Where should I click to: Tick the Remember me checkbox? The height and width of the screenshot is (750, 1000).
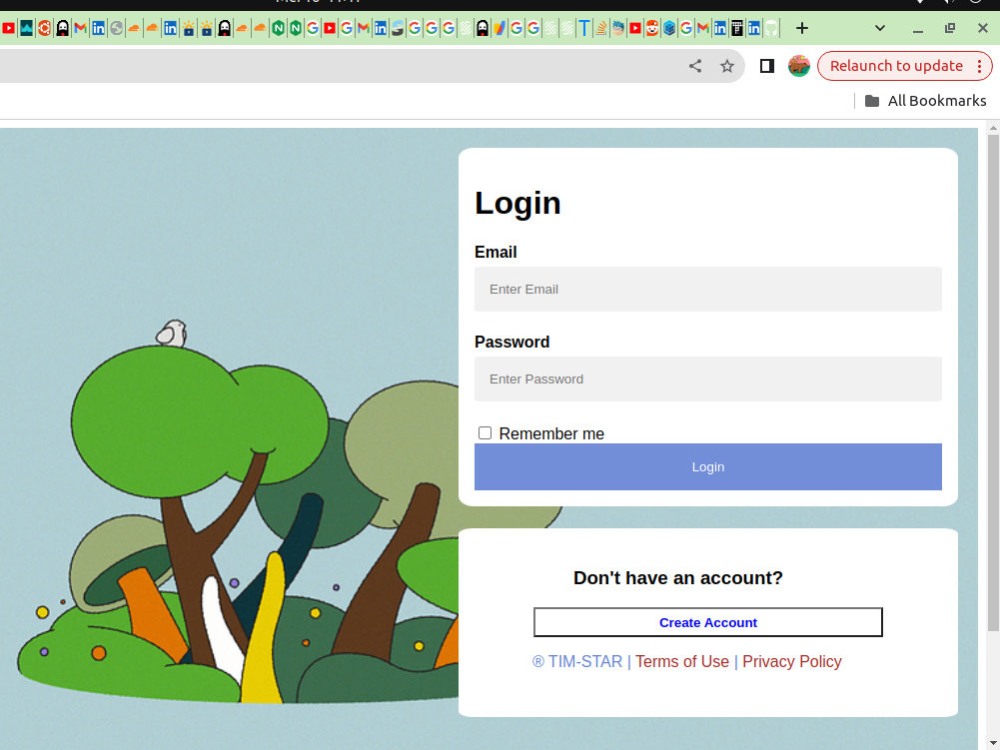(485, 433)
